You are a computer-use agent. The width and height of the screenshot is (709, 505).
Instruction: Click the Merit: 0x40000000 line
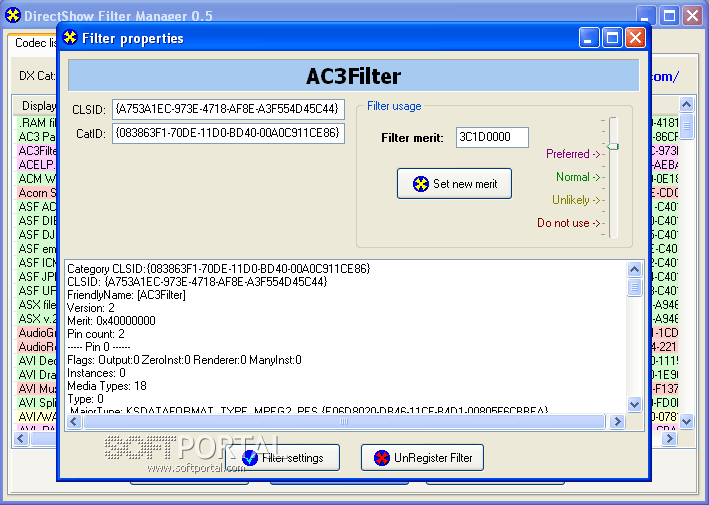click(x=111, y=321)
